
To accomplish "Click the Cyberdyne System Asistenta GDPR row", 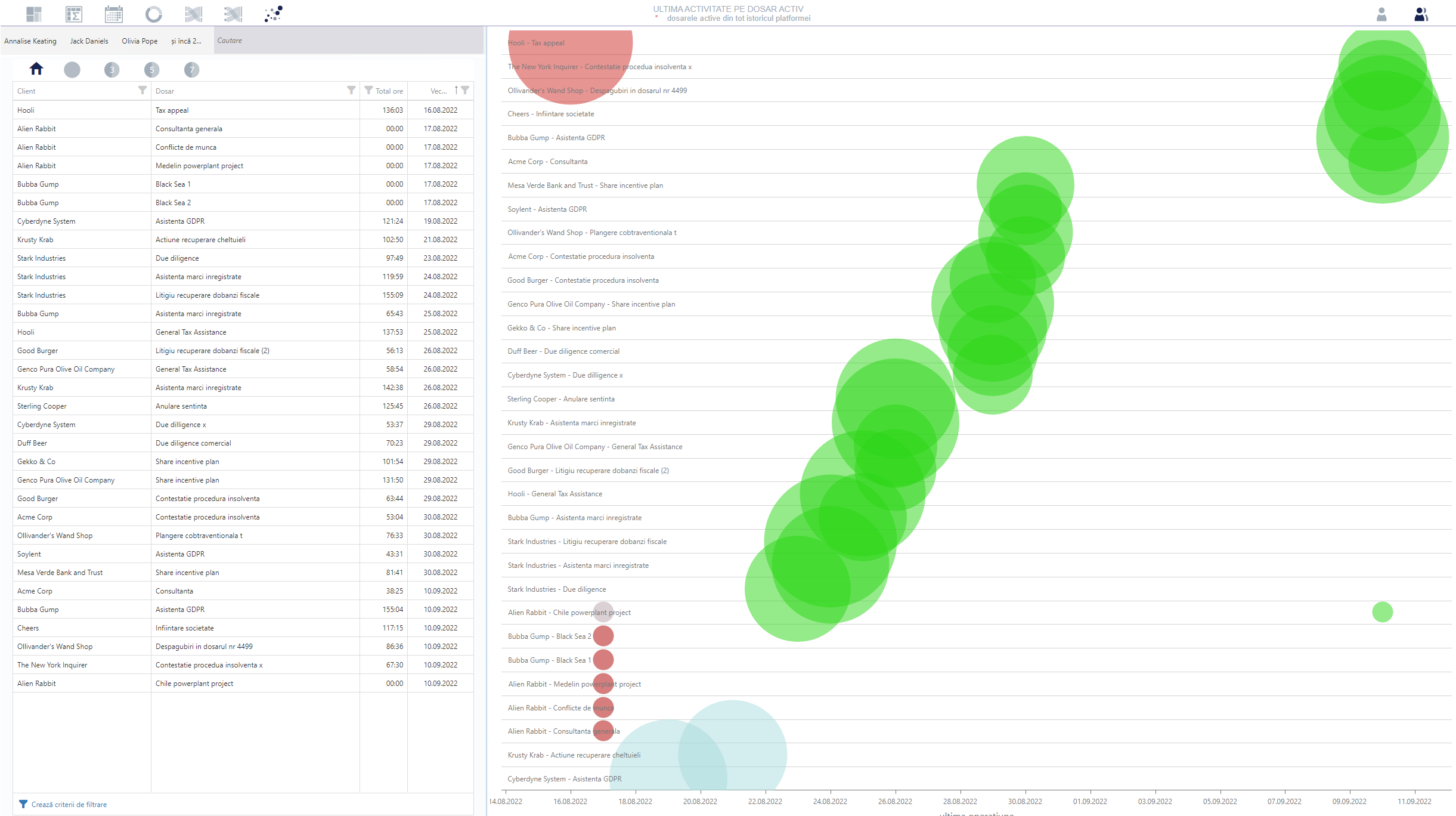I will 243,221.
